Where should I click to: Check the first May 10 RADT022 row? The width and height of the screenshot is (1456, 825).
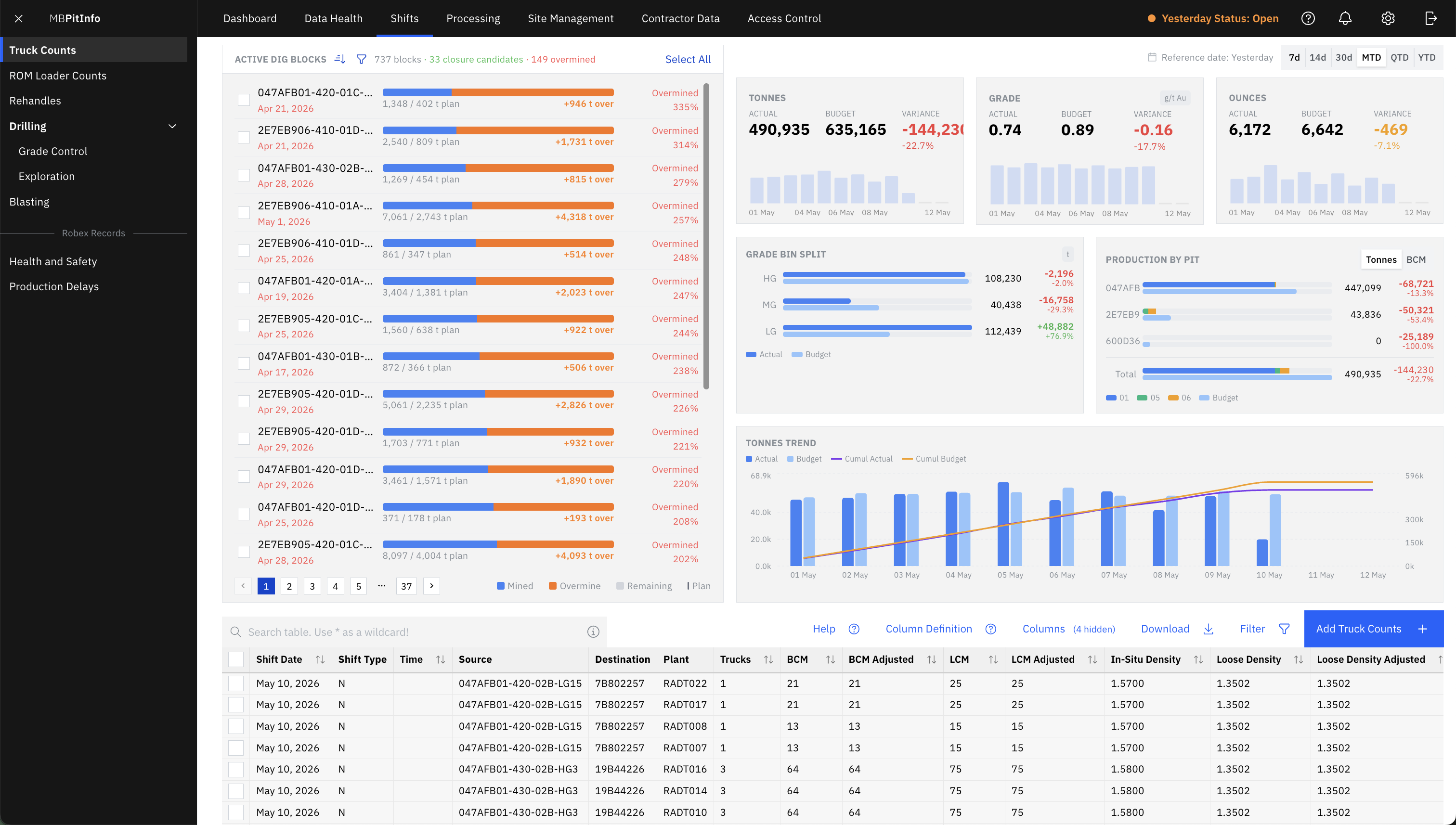point(236,683)
